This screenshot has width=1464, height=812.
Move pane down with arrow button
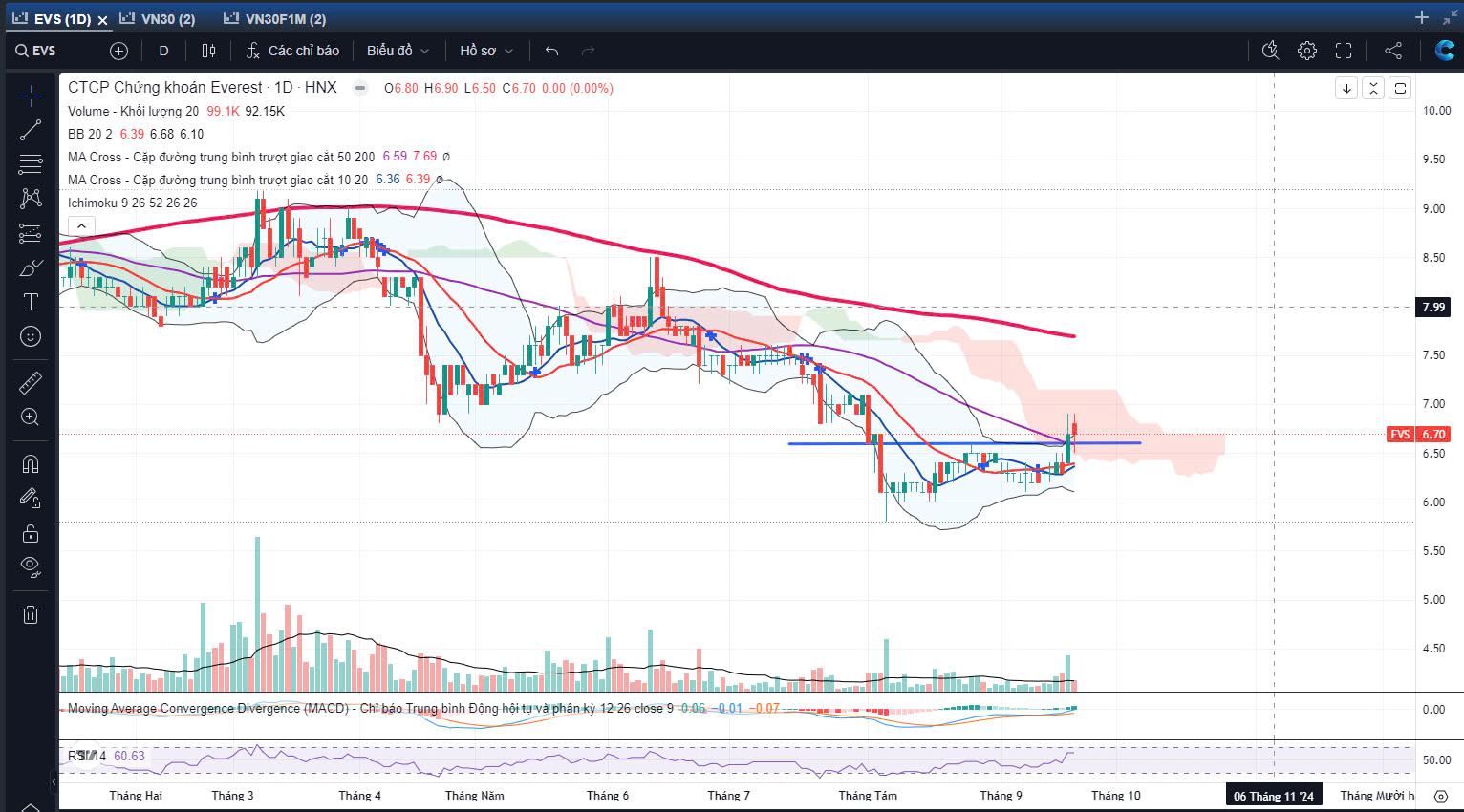(1346, 88)
